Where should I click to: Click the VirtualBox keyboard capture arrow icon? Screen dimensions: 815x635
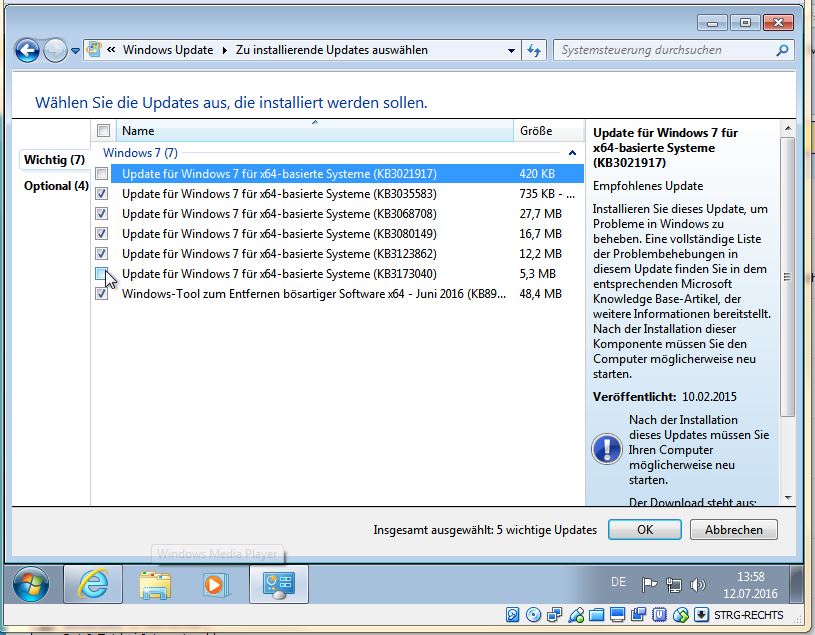pyautogui.click(x=701, y=615)
